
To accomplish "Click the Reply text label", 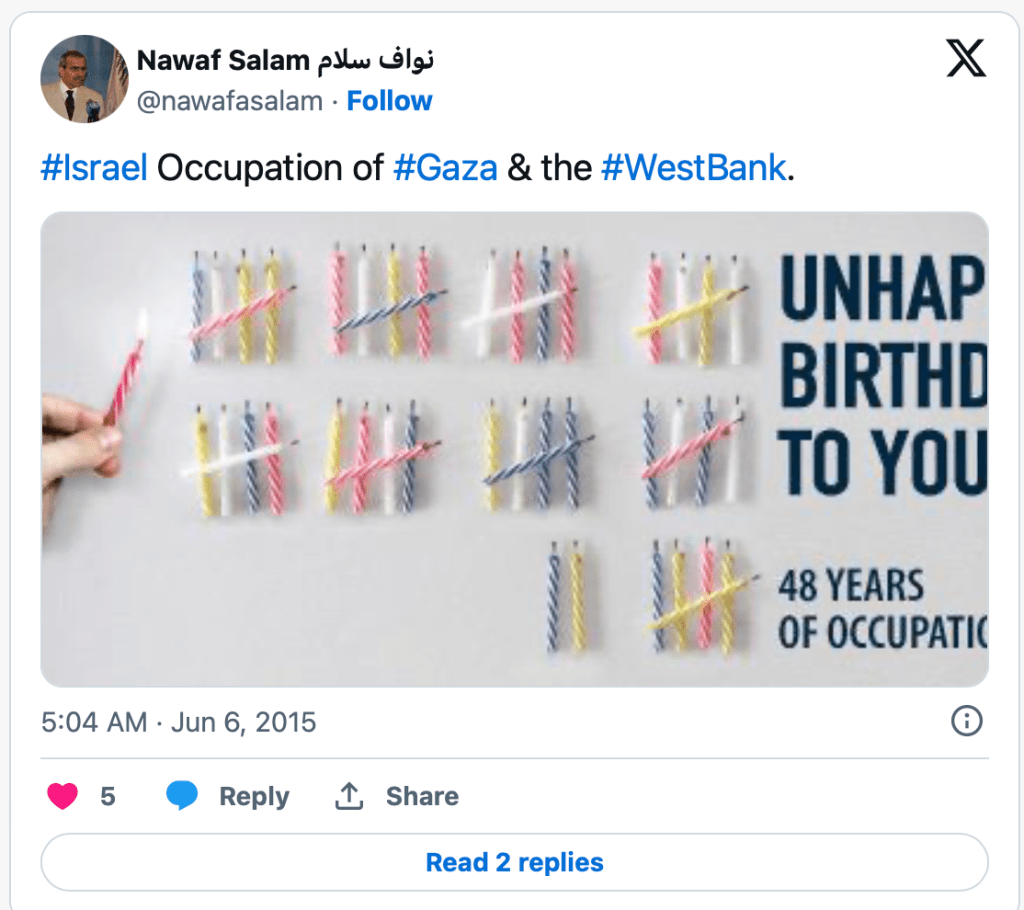I will coord(254,796).
